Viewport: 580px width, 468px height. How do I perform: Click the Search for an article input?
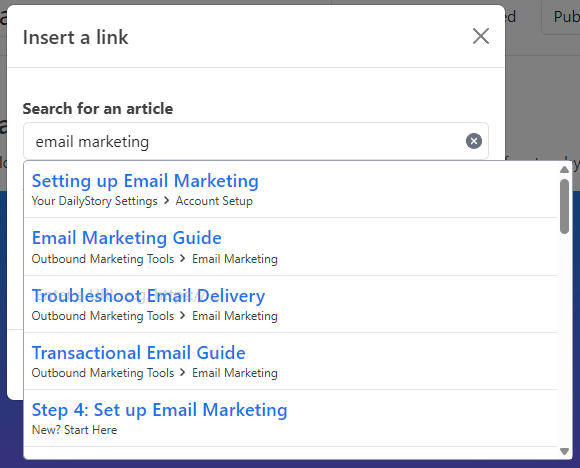click(x=256, y=141)
